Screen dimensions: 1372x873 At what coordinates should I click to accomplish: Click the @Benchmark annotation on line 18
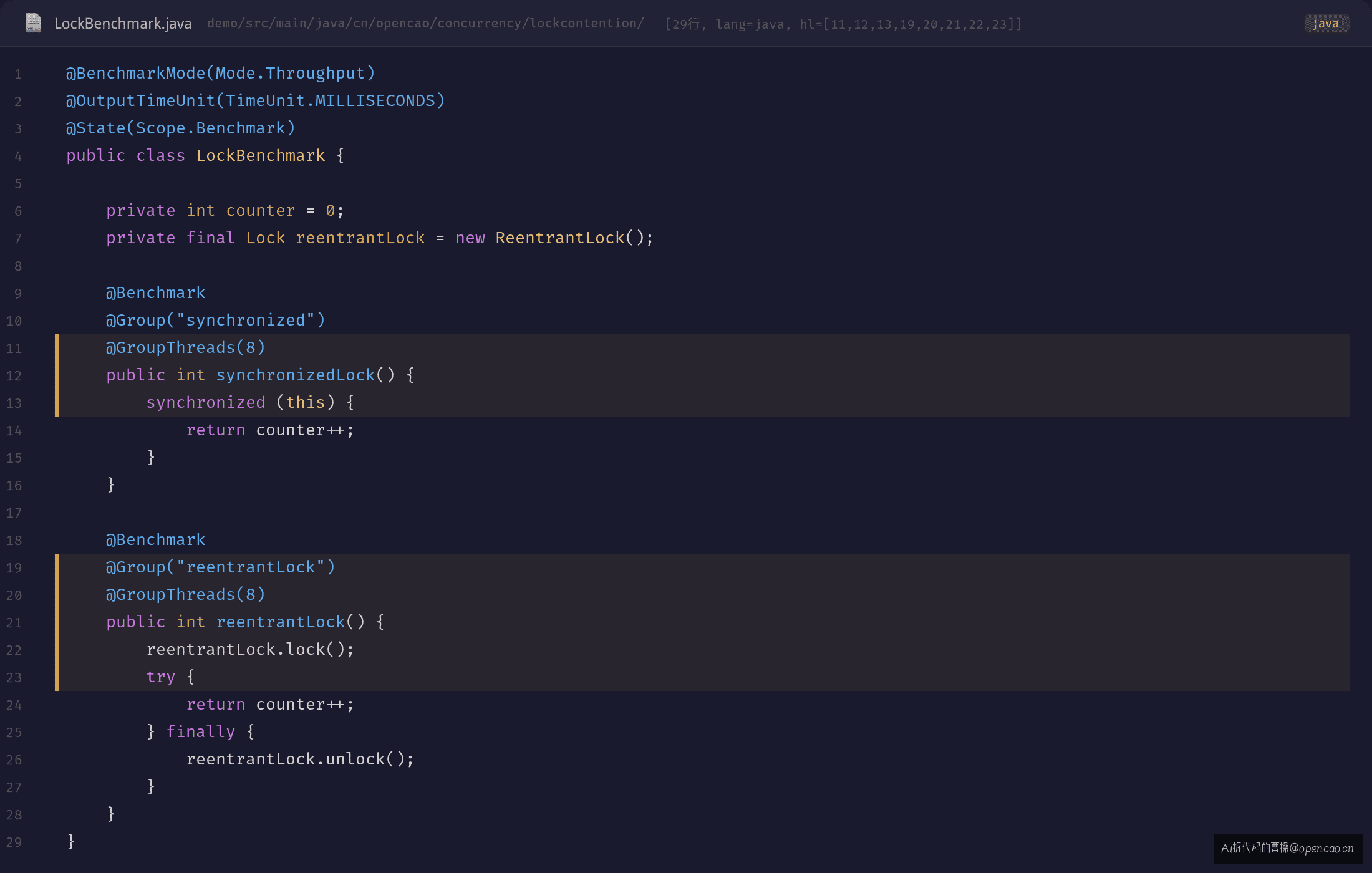[155, 539]
